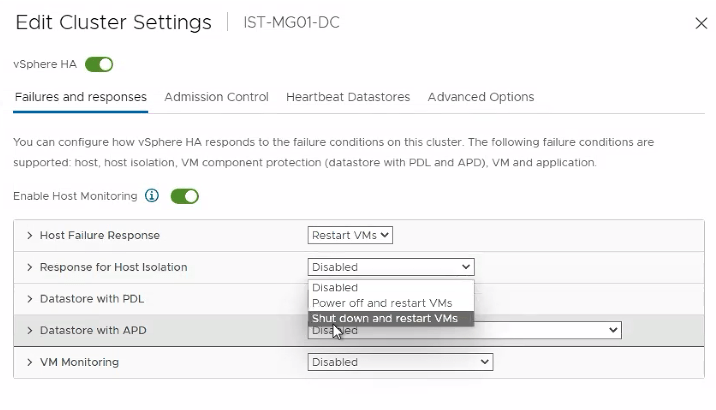
Task: Go to the Advanced Options tab
Action: pos(480,97)
